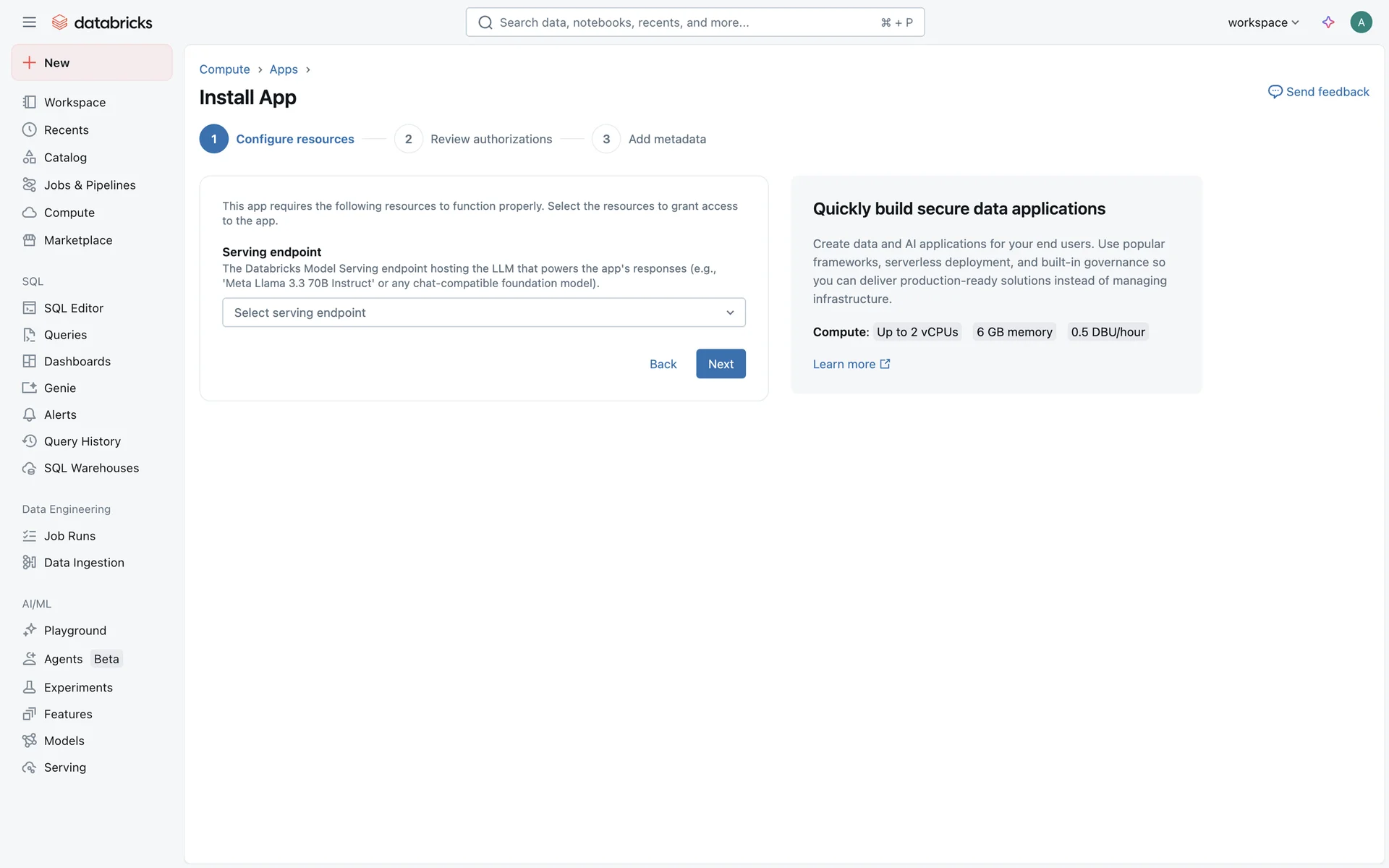Viewport: 1389px width, 868px height.
Task: Open Genie from the sidebar
Action: pyautogui.click(x=59, y=388)
